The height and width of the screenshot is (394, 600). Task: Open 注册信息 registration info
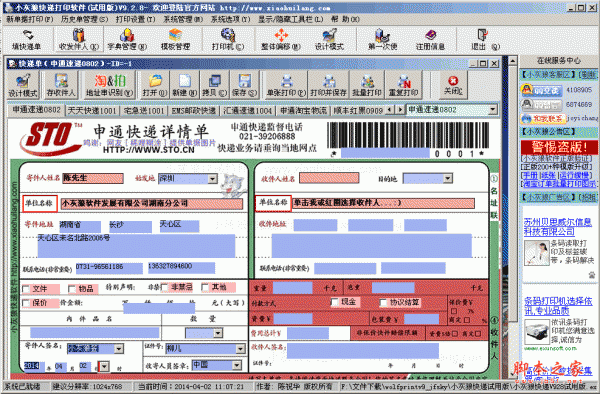pyautogui.click(x=430, y=40)
